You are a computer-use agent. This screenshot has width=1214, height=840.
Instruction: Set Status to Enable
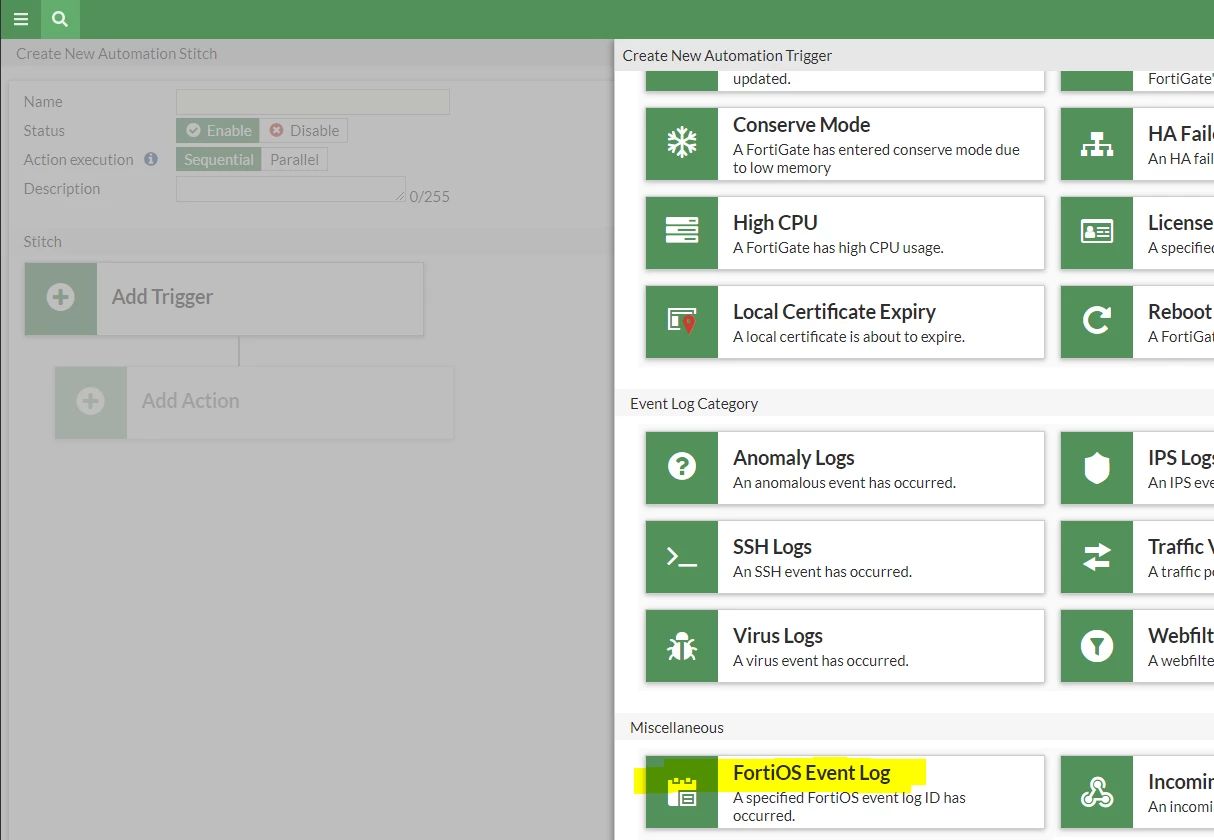[x=218, y=131]
